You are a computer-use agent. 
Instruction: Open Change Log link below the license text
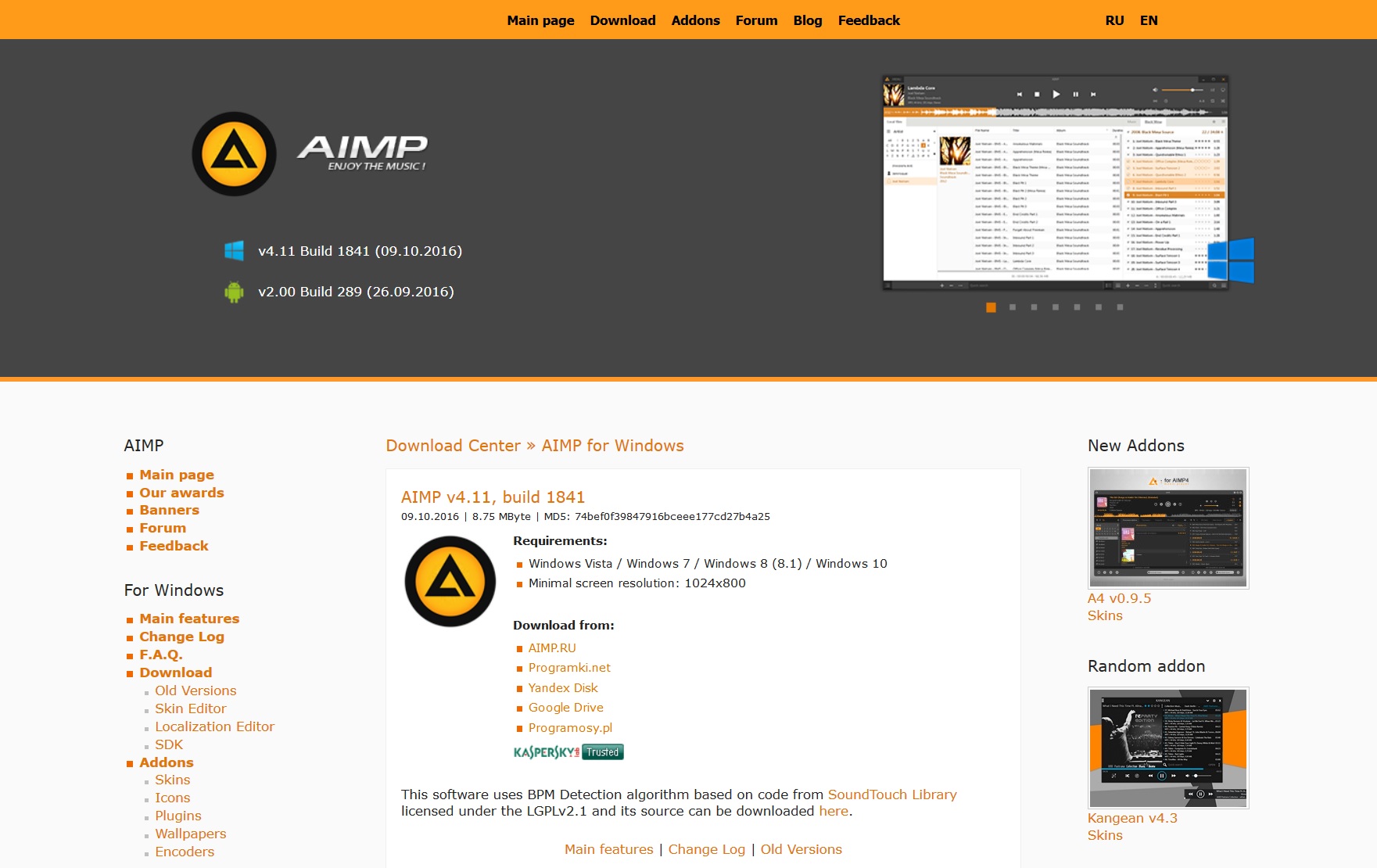click(706, 849)
